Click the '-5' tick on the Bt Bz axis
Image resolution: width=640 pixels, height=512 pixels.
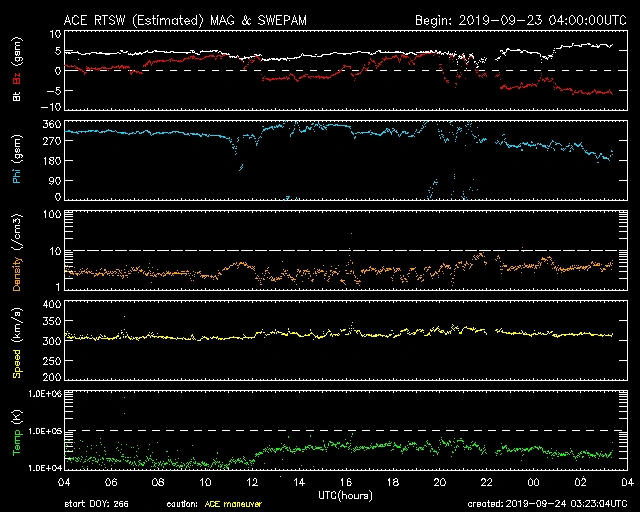[53, 91]
